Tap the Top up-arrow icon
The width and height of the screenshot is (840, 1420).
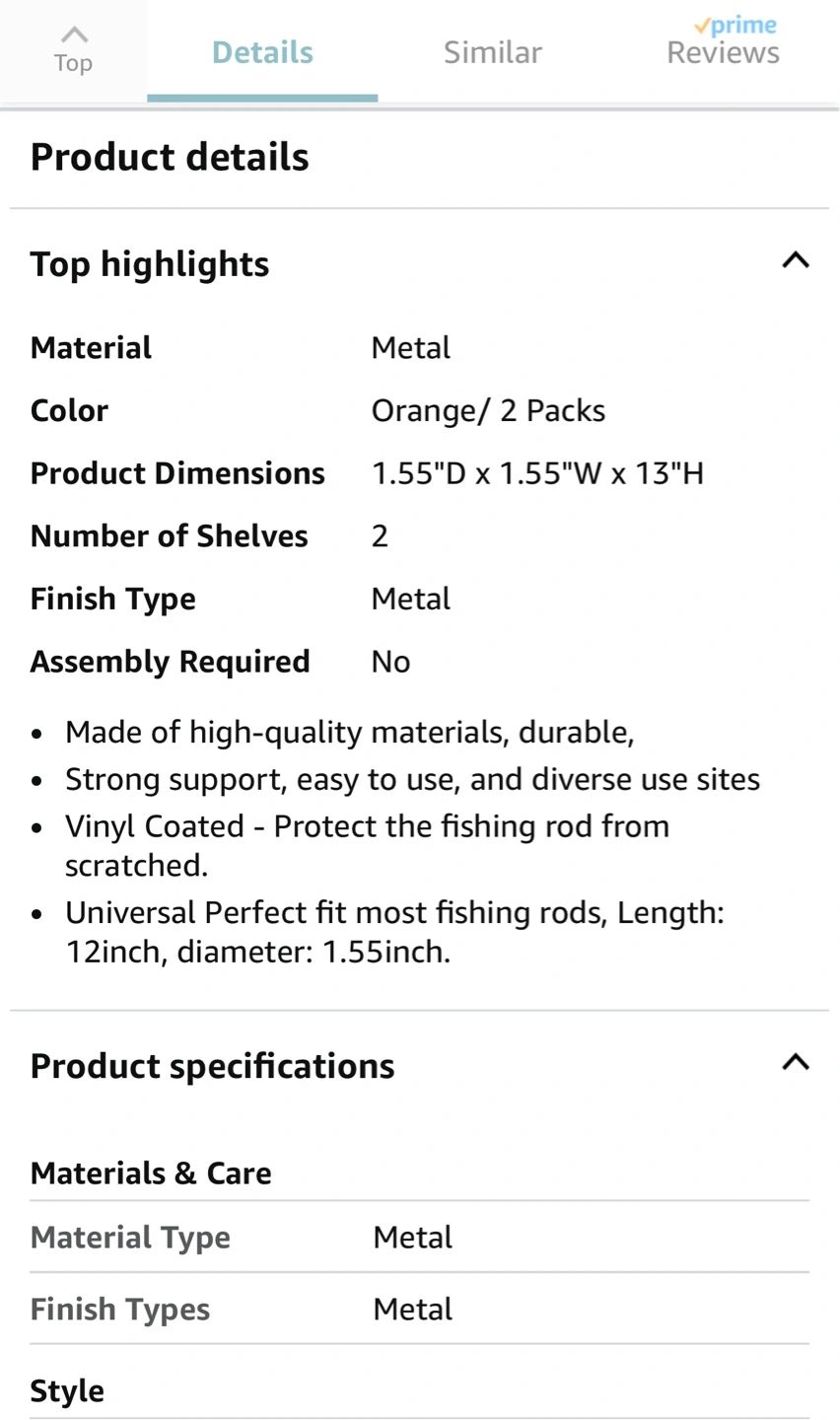74,36
